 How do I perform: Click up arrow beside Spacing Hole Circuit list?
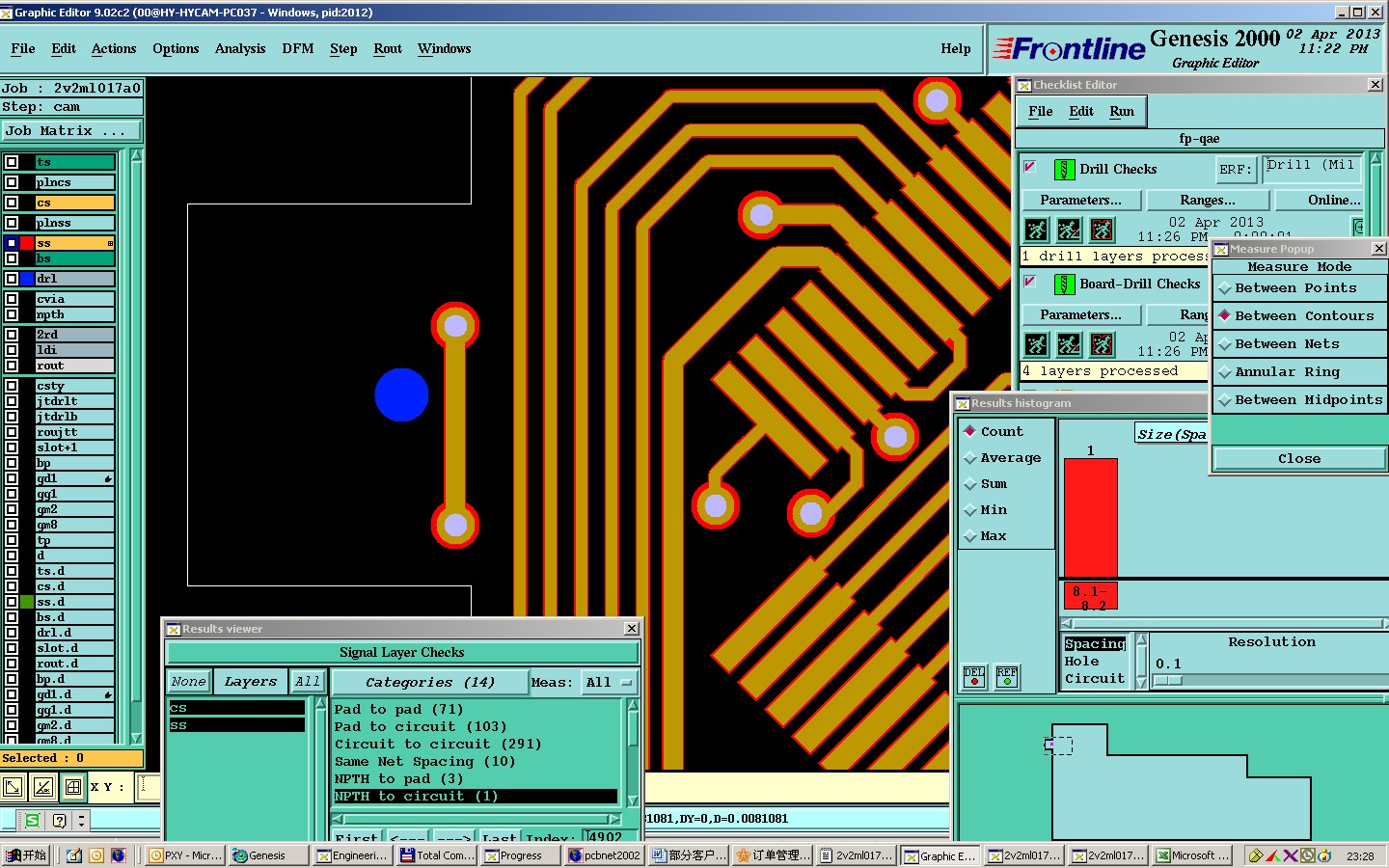coord(1142,640)
